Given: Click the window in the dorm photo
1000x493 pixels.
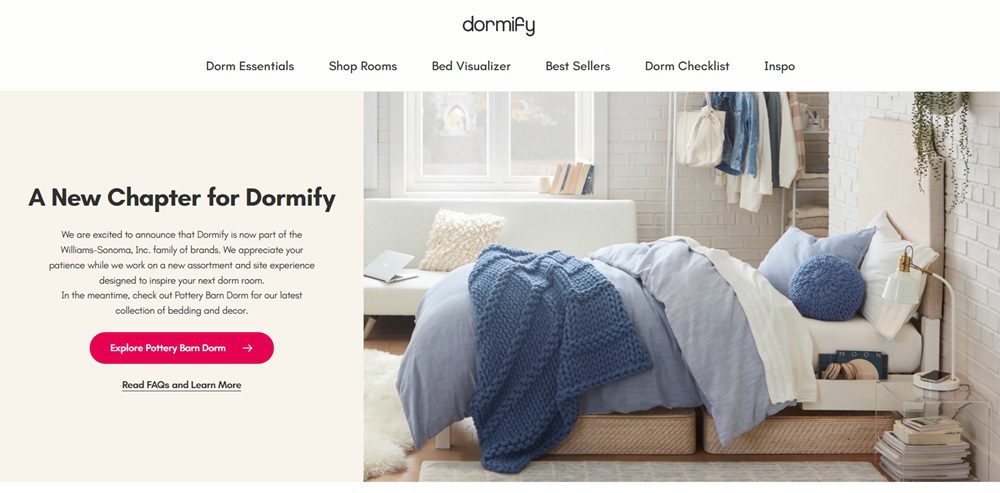Looking at the screenshot, I should click(x=499, y=142).
